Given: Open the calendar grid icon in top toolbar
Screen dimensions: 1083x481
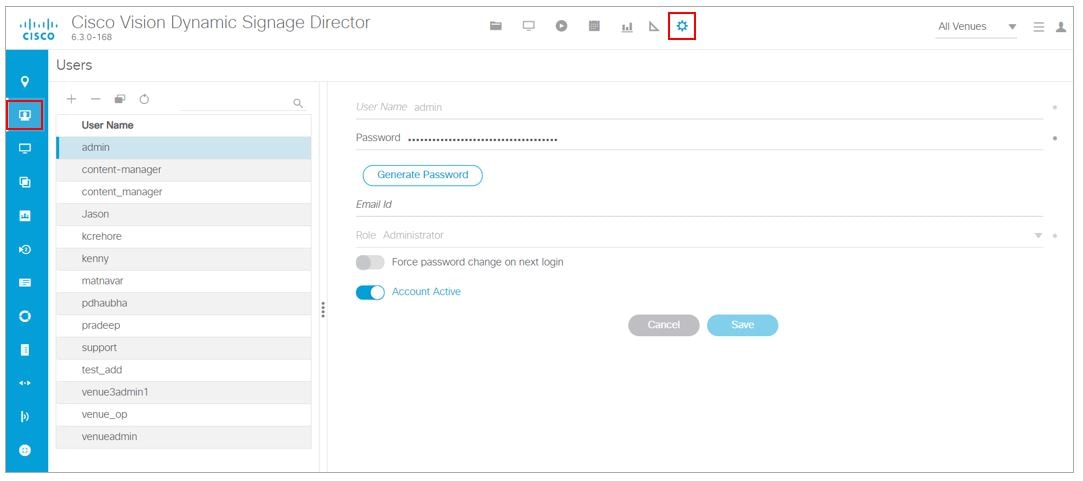Looking at the screenshot, I should pos(594,26).
